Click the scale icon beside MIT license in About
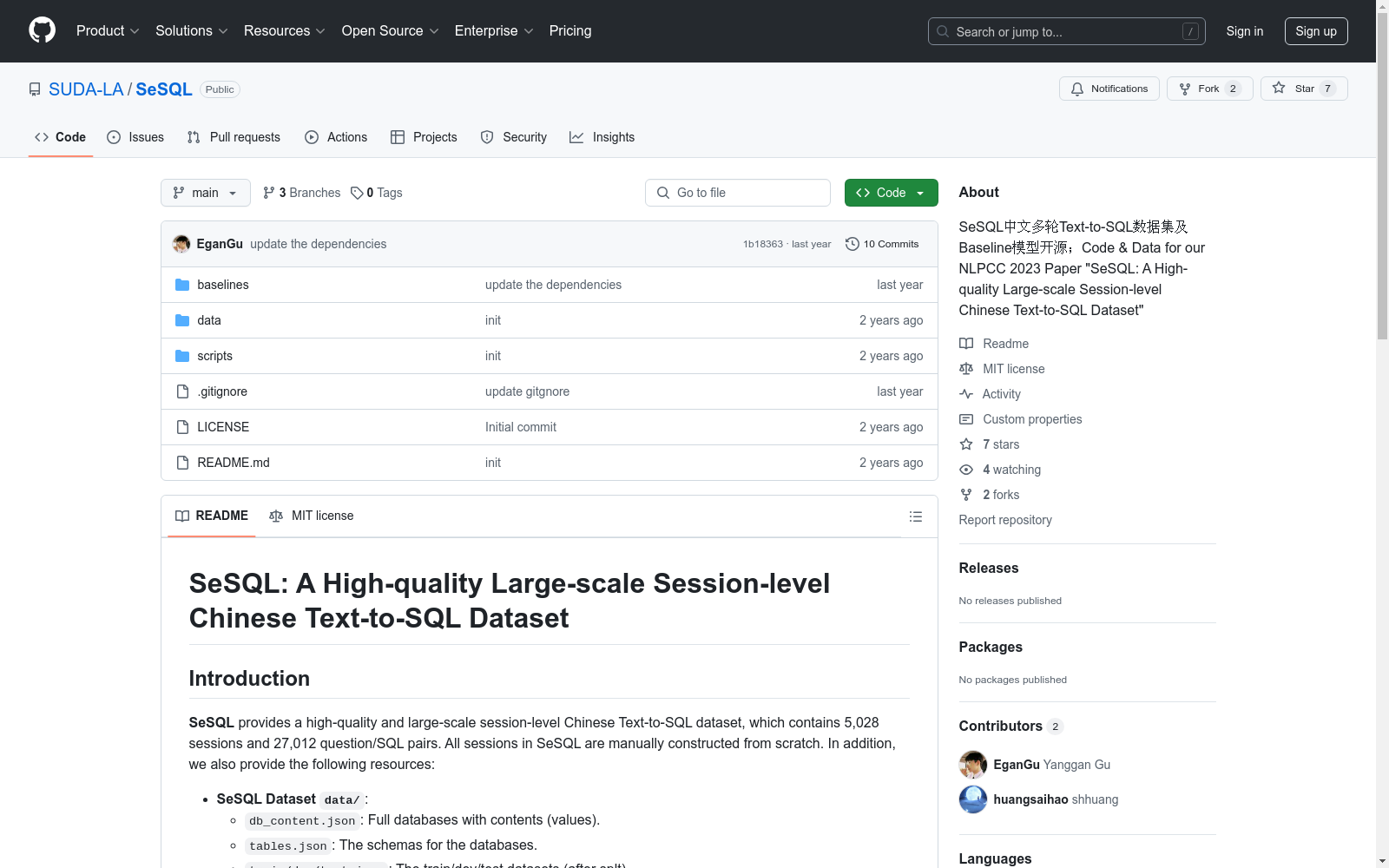1389x868 pixels. coord(966,369)
